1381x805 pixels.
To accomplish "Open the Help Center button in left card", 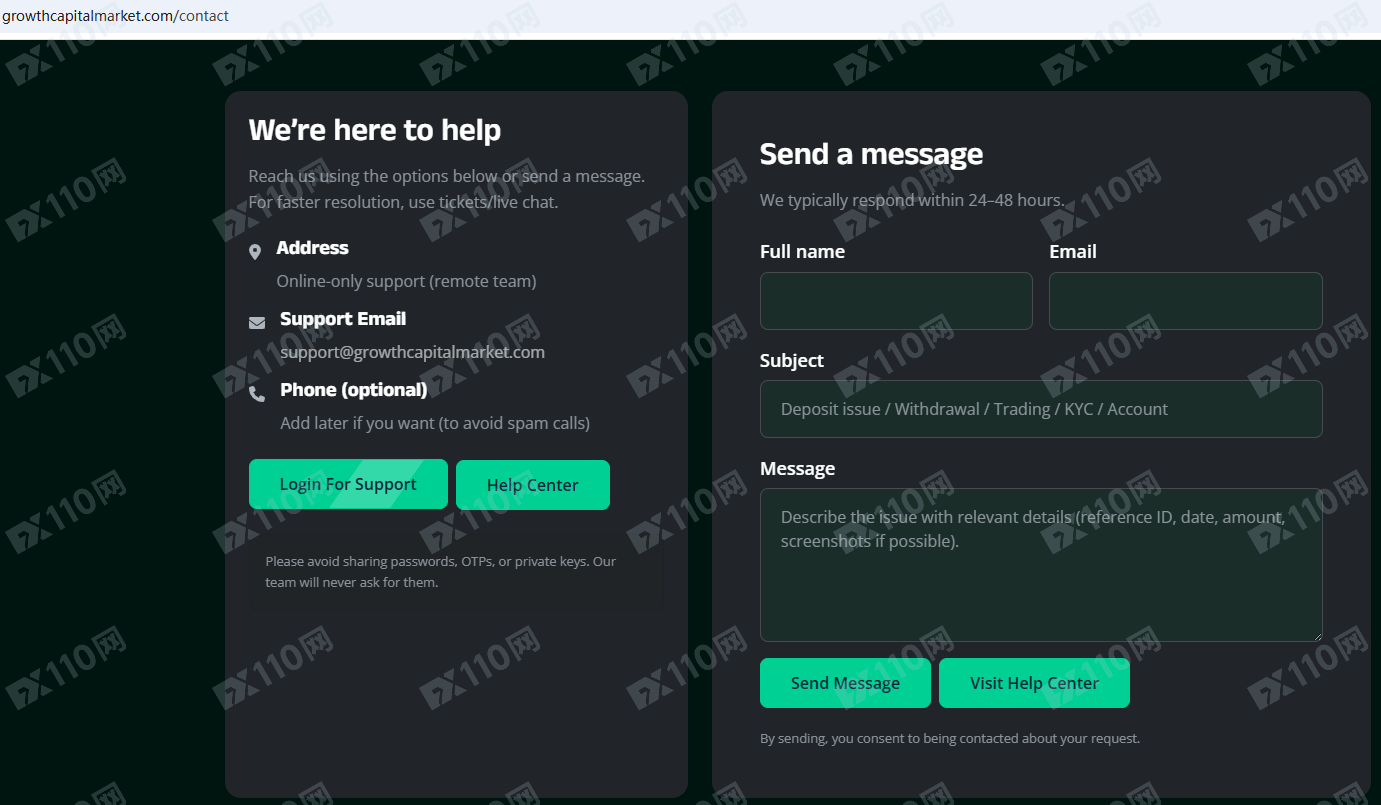I will pyautogui.click(x=532, y=485).
